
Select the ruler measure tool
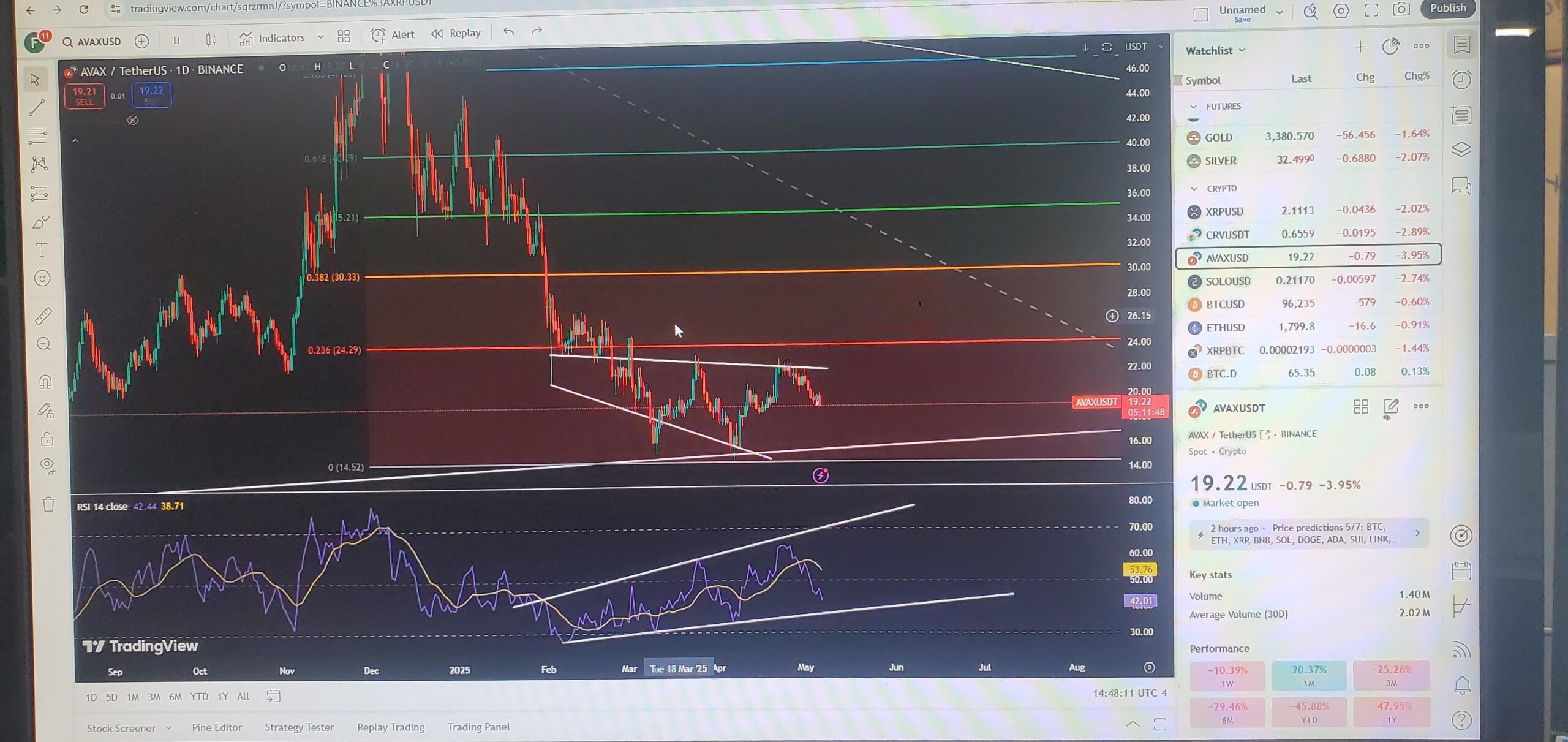[x=43, y=316]
